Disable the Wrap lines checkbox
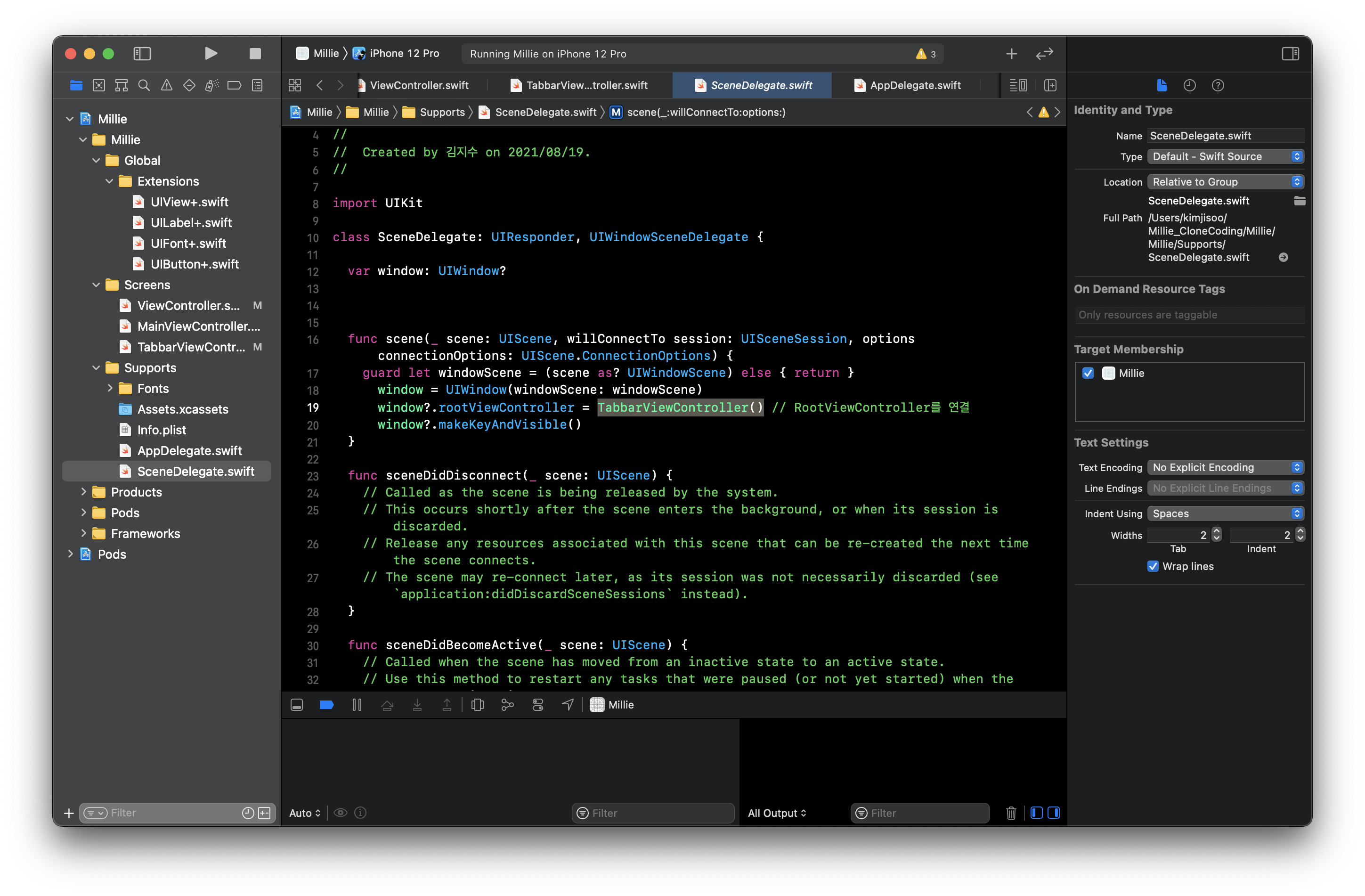This screenshot has height=896, width=1365. (1153, 566)
